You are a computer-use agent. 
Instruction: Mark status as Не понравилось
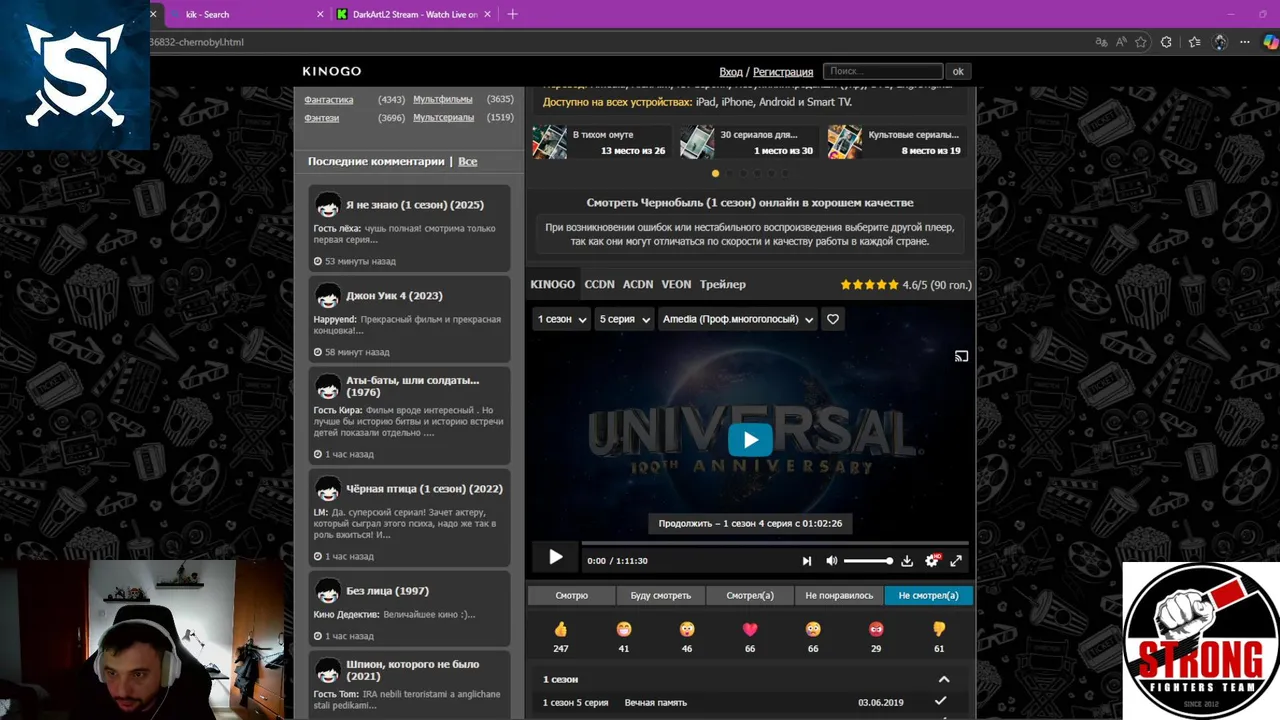click(839, 595)
